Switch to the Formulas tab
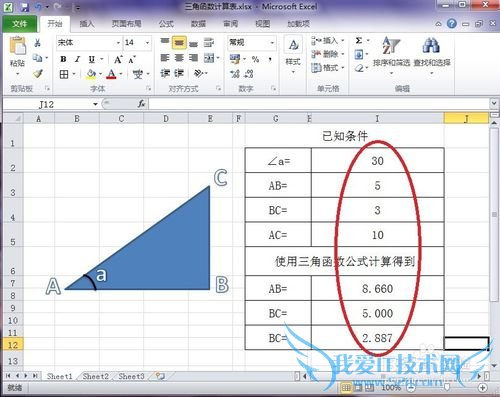Viewport: 500px width, 397px height. click(x=166, y=24)
